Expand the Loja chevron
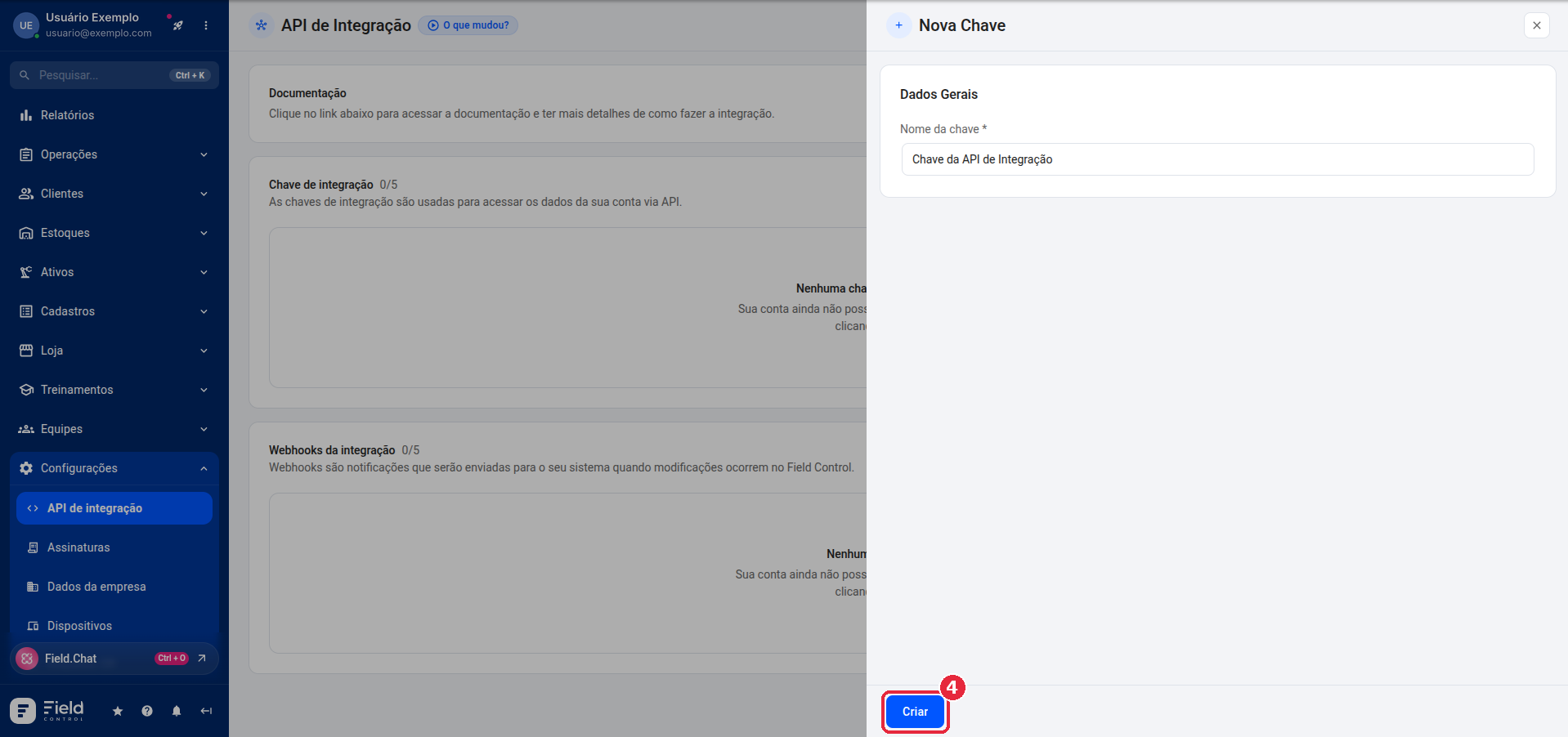This screenshot has width=1568, height=737. (204, 351)
